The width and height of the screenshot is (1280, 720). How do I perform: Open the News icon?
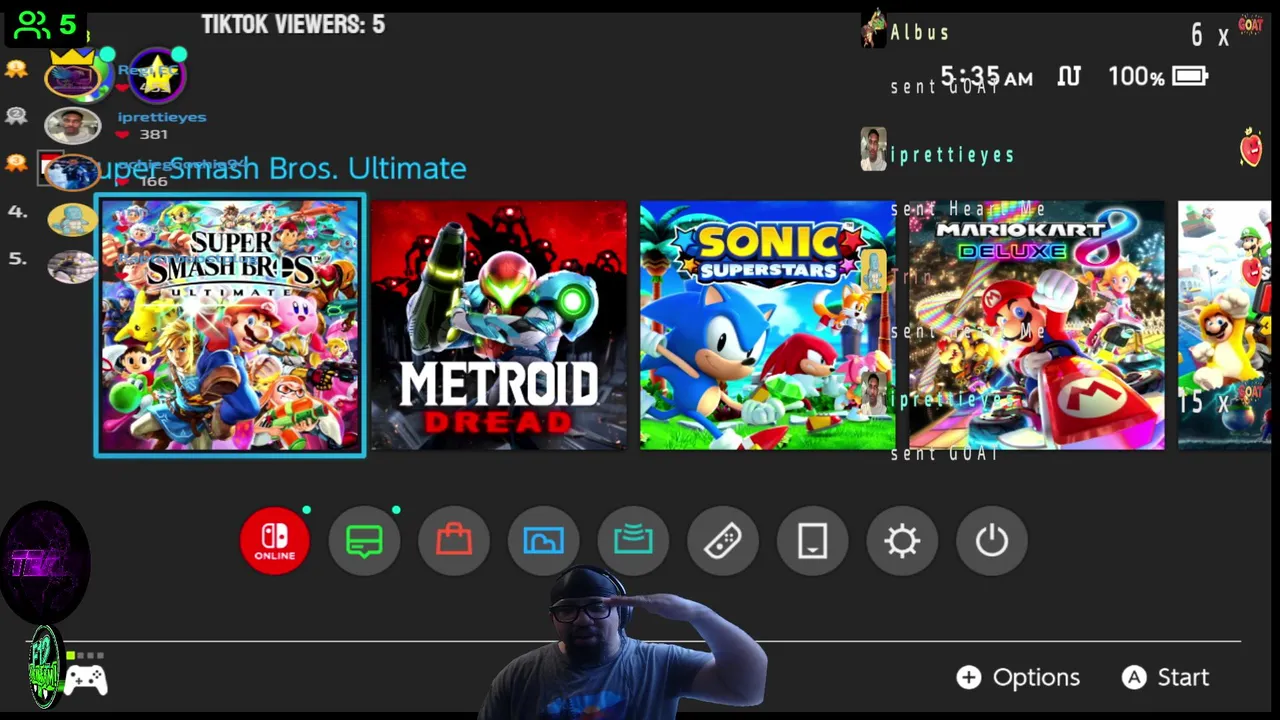[x=365, y=541]
